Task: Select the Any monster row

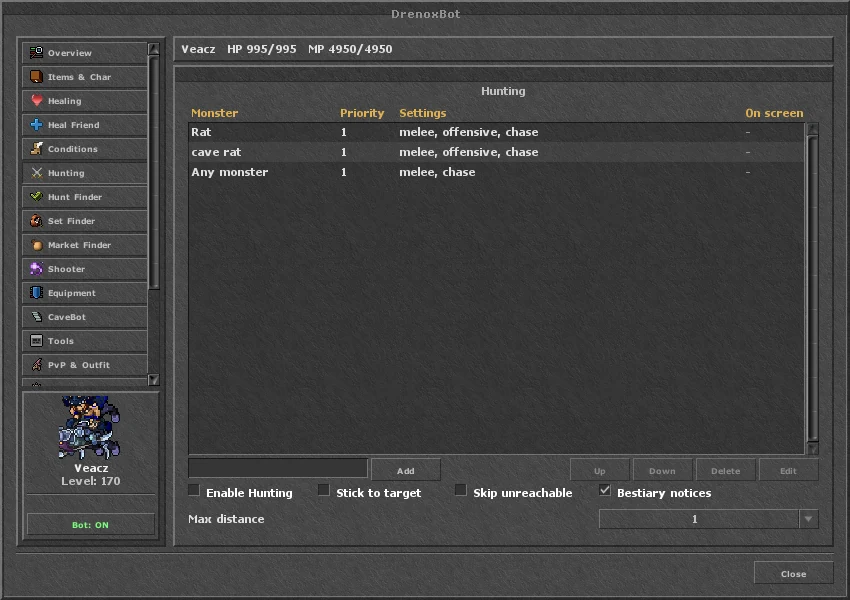Action: pyautogui.click(x=496, y=172)
